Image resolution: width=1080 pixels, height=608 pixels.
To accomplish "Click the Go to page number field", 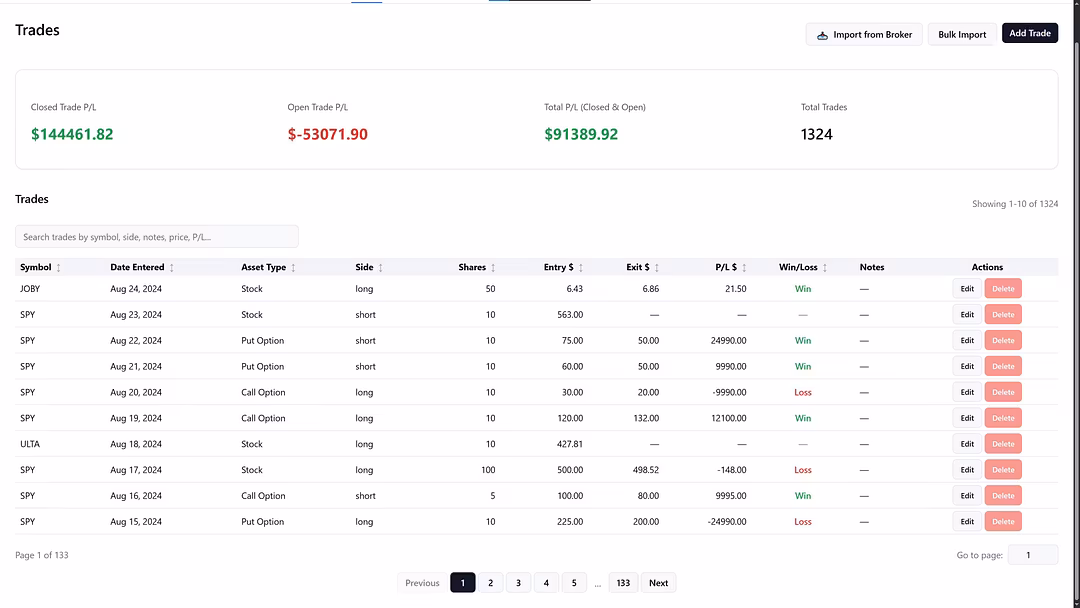I will coord(1032,555).
